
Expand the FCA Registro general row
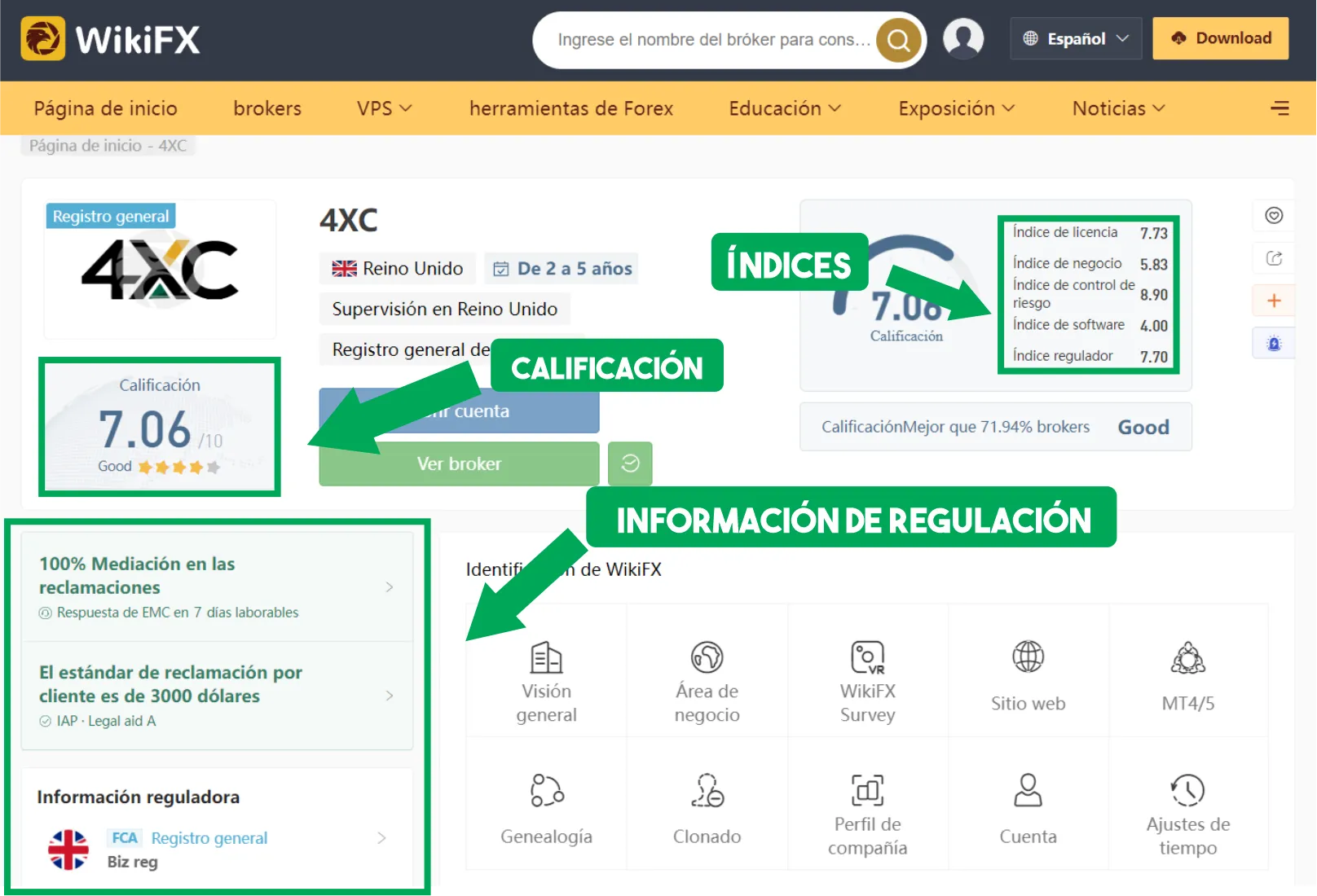[x=217, y=849]
